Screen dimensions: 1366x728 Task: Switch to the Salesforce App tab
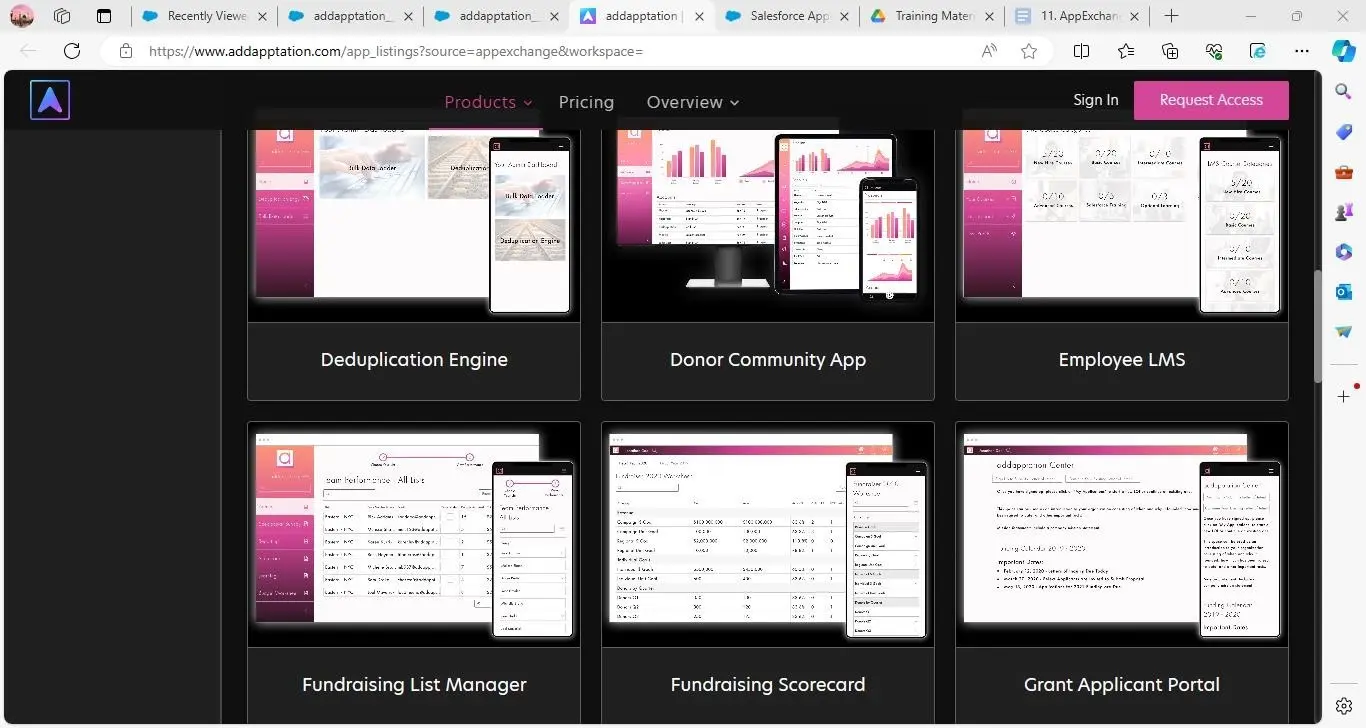tap(789, 16)
